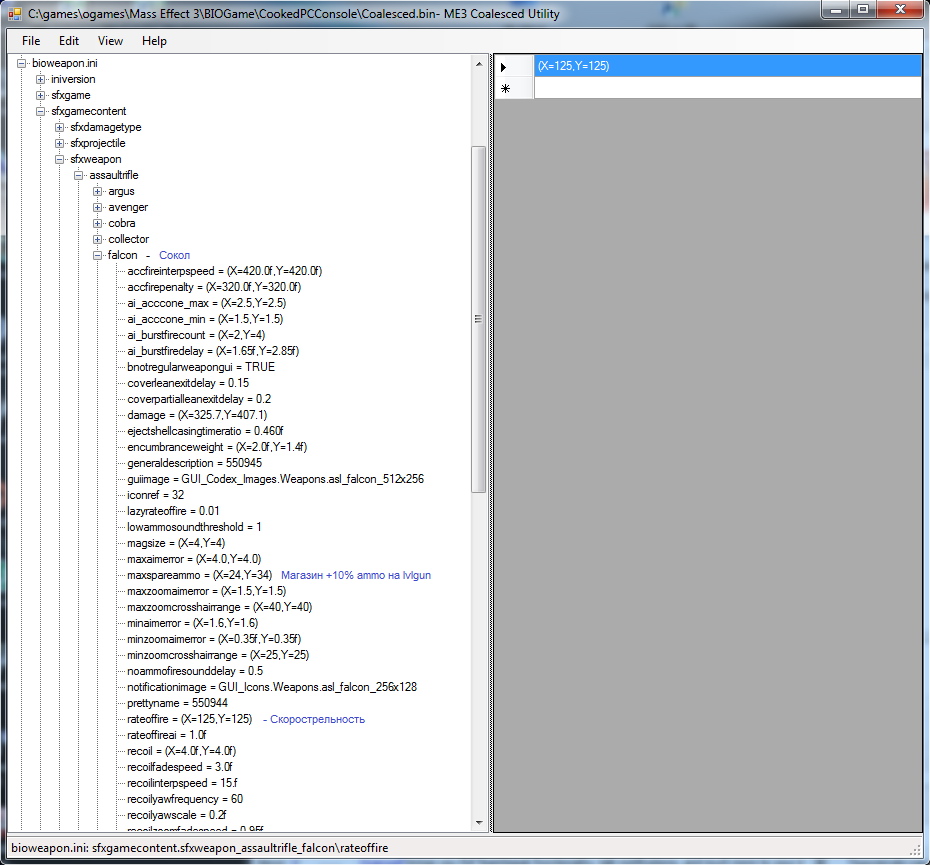Select the coverpartialleanexitdelay entry
Image resolution: width=930 pixels, height=865 pixels.
click(199, 399)
